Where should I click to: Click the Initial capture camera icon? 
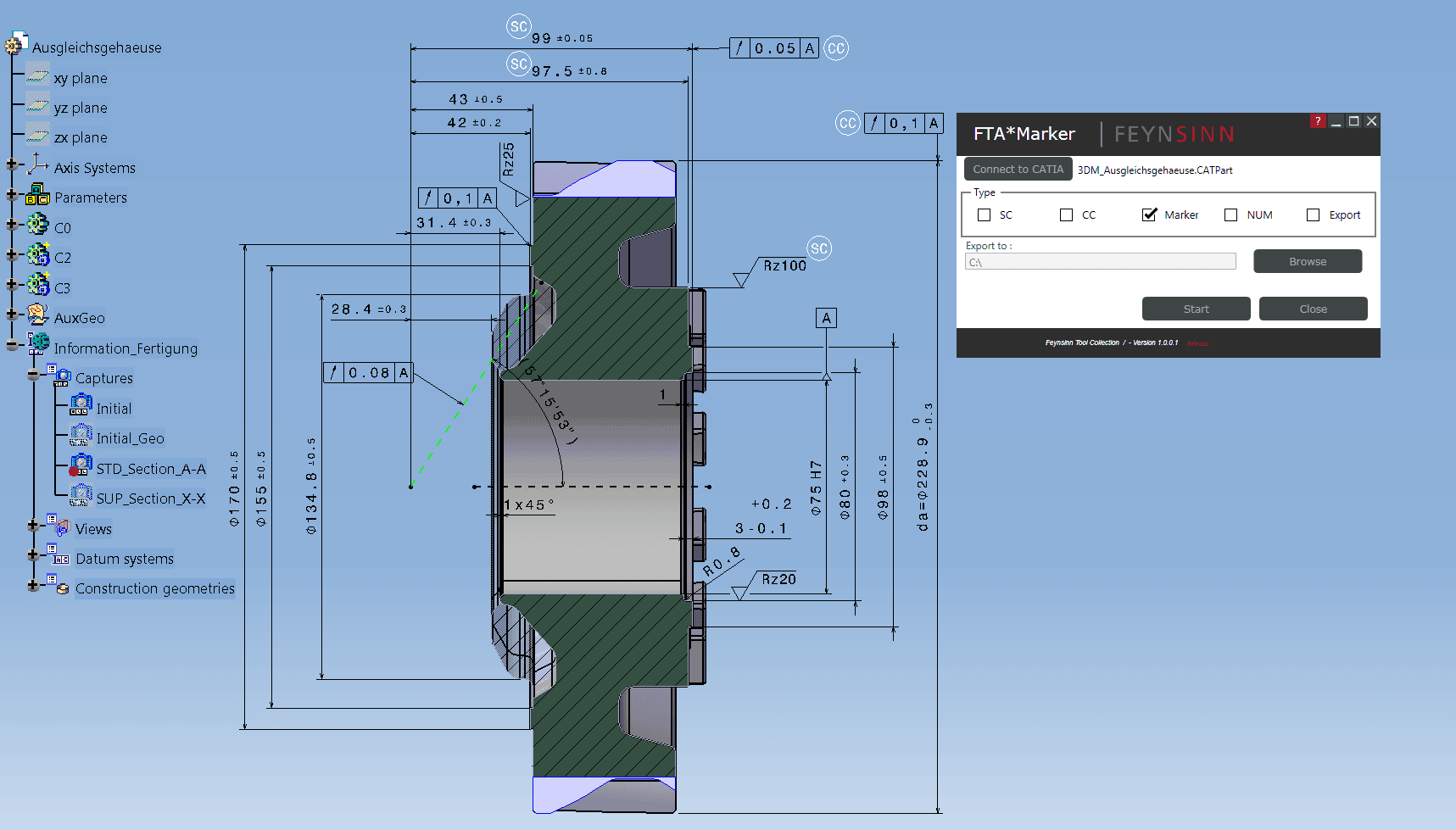pyautogui.click(x=81, y=406)
